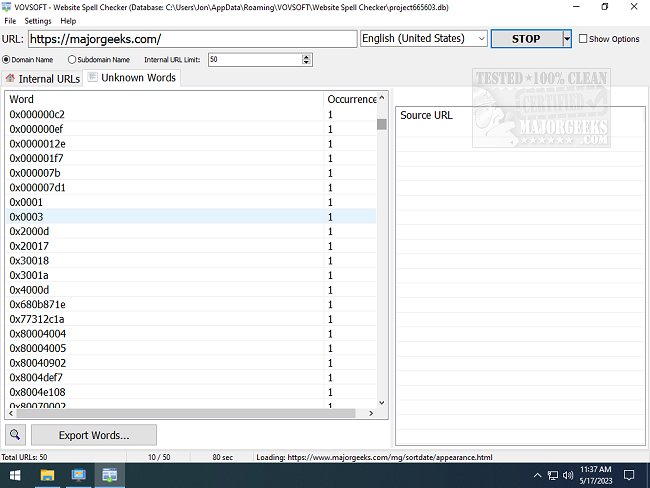Click the magnifier search icon button
The width and height of the screenshot is (650, 488).
tap(15, 435)
